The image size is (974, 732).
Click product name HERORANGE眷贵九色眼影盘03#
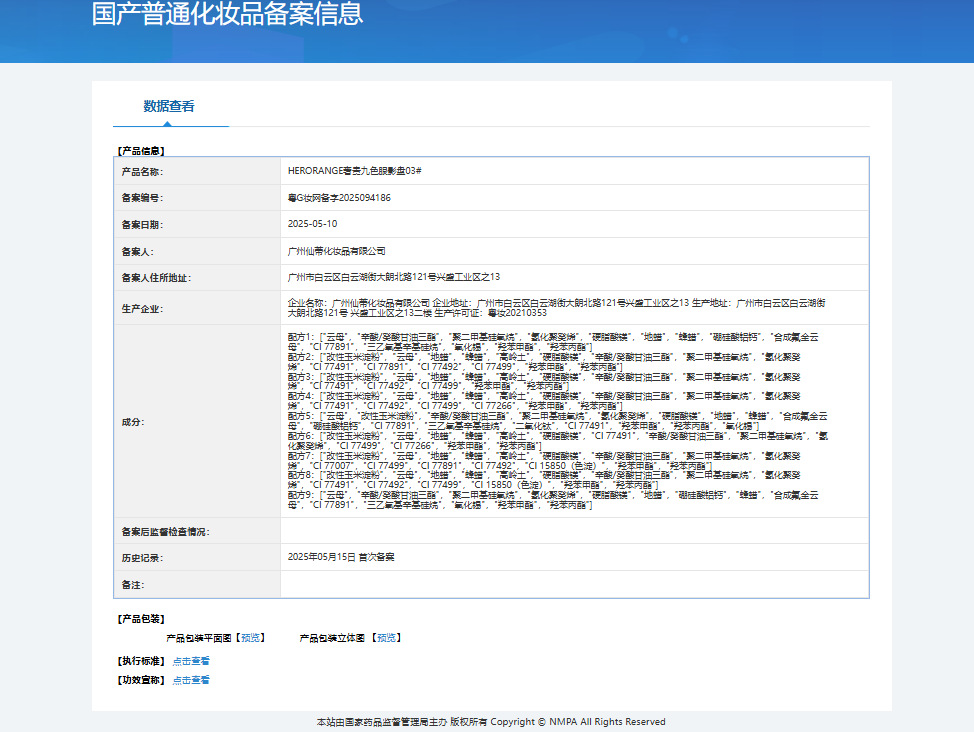[354, 171]
